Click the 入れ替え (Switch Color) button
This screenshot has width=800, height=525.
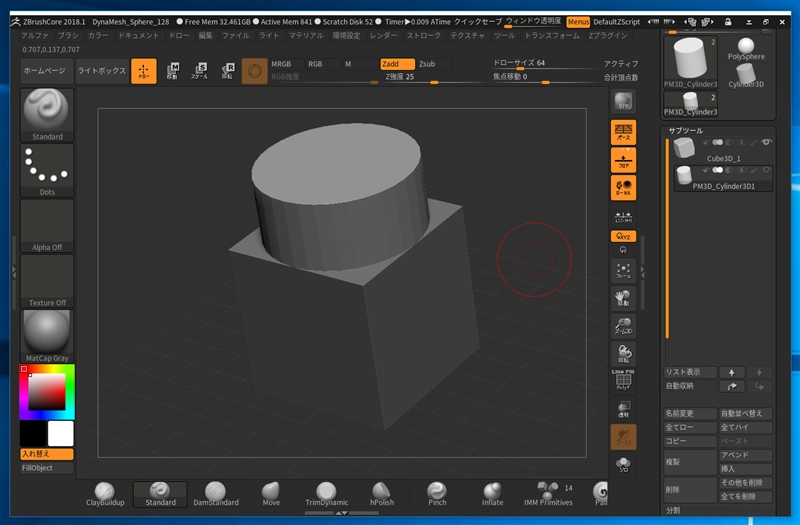47,454
